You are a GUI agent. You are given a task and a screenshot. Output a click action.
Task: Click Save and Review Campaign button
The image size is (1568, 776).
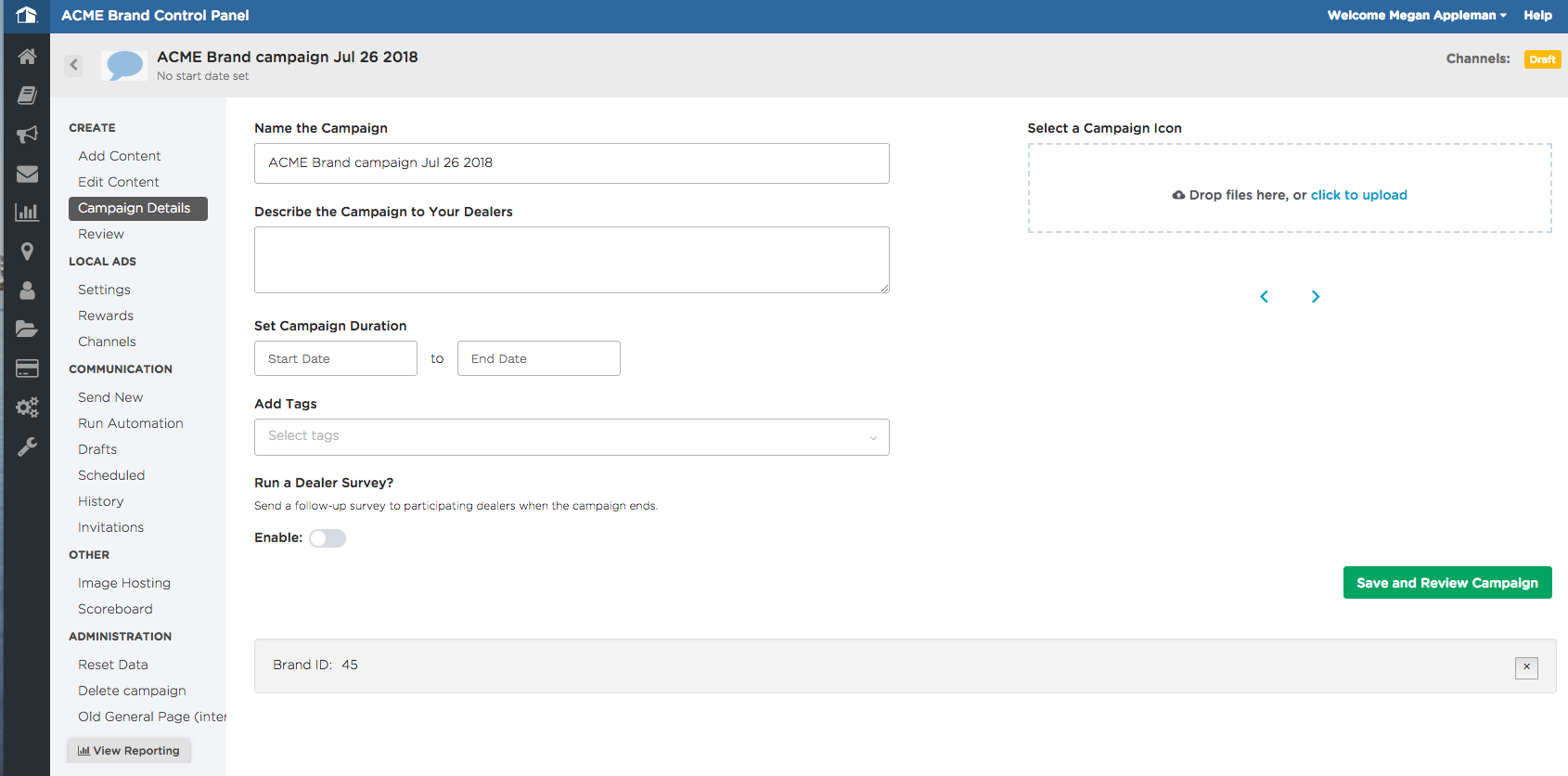[1447, 583]
